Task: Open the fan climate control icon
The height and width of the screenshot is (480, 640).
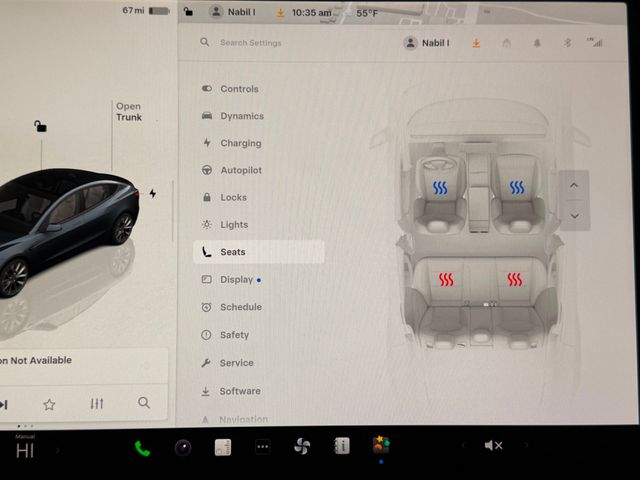Action: tap(301, 446)
